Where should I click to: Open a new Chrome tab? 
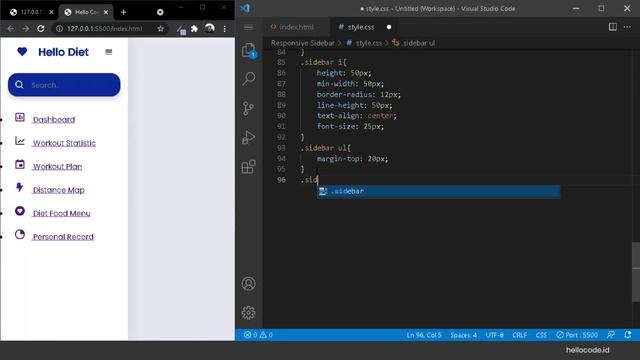(124, 12)
